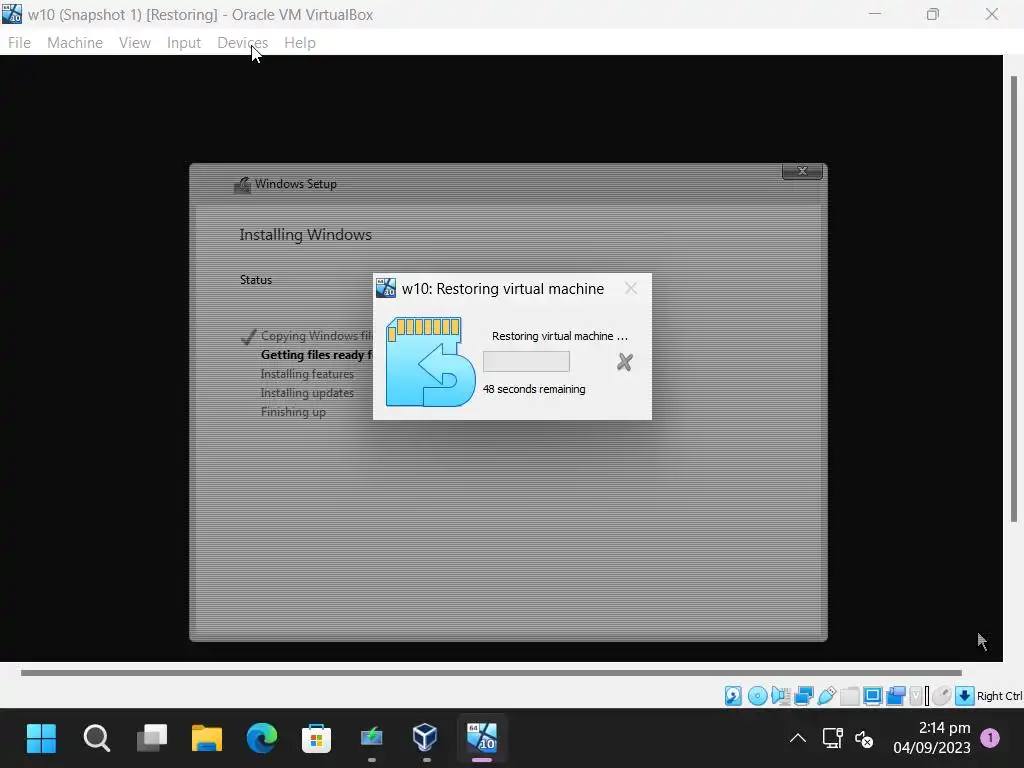The width and height of the screenshot is (1024, 768).
Task: Click the network adapter status icon
Action: [x=803, y=696]
